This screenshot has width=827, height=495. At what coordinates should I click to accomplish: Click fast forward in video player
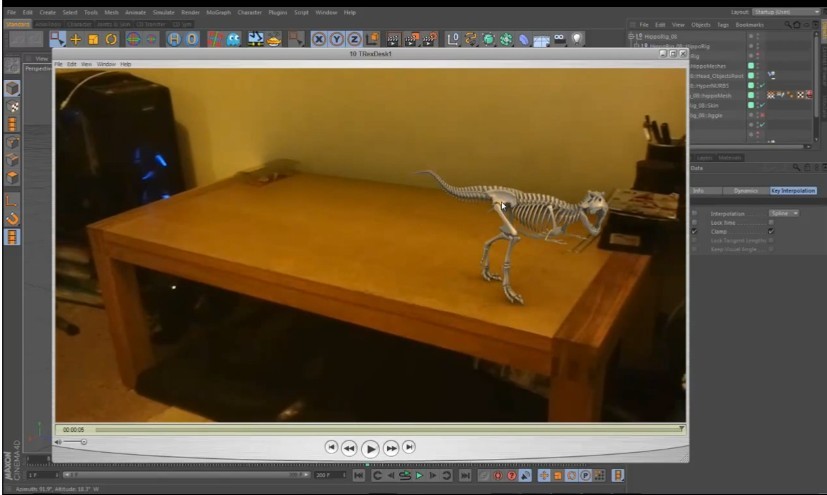(391, 448)
